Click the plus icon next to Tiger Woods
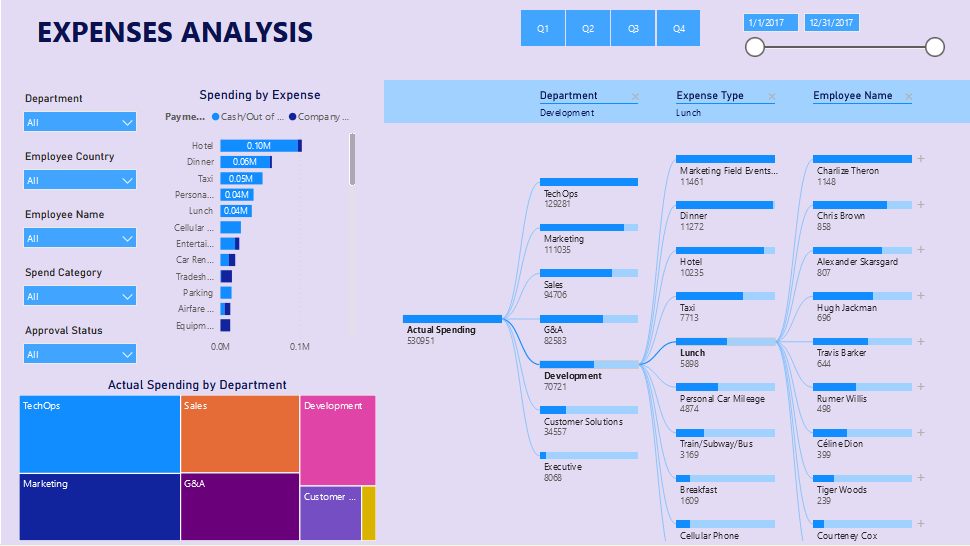This screenshot has height=546, width=970. [921, 478]
